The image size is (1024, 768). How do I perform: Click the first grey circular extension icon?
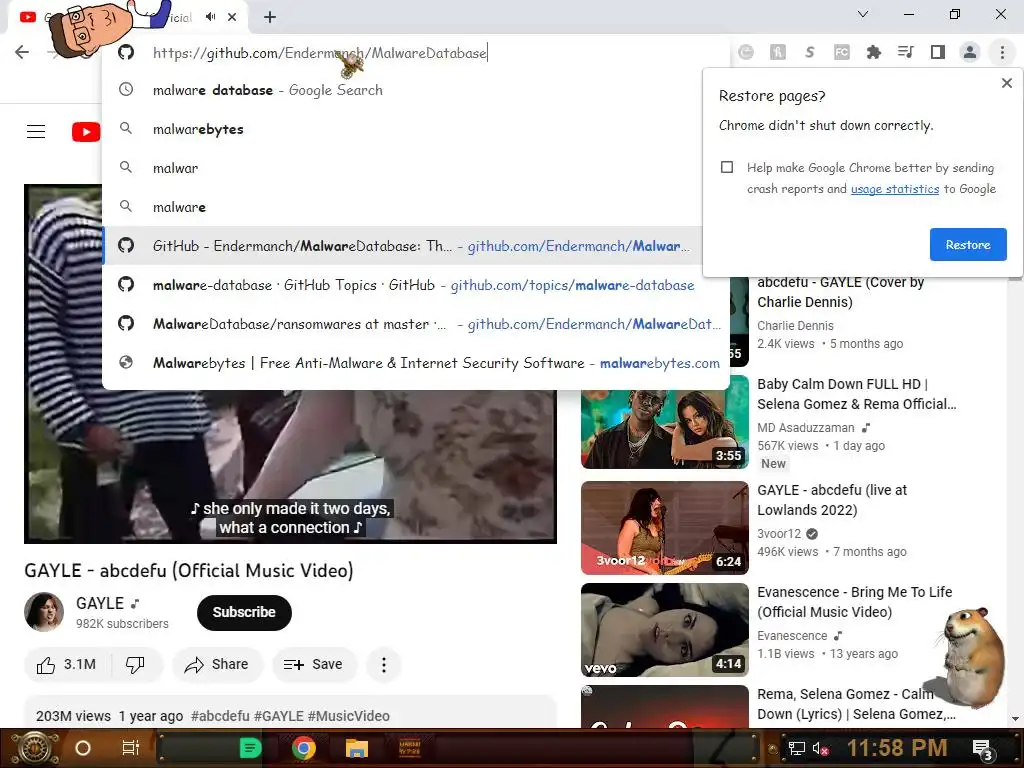(746, 52)
